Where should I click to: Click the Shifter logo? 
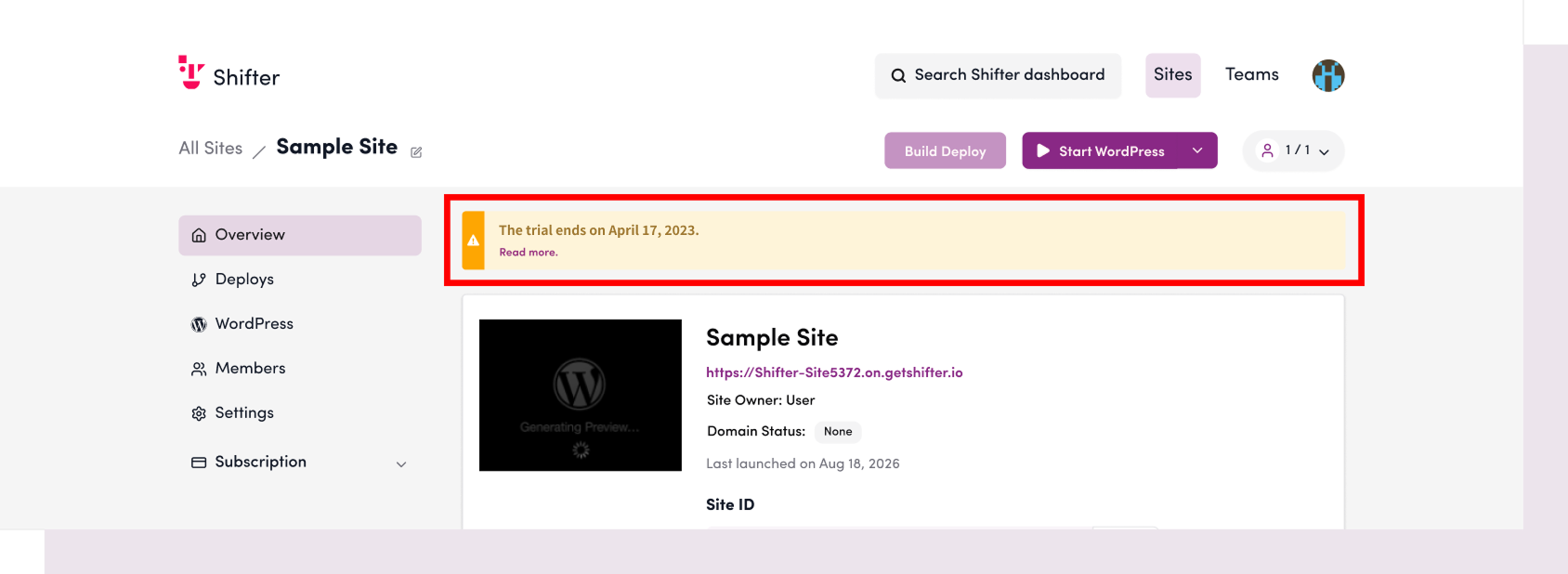coord(229,73)
